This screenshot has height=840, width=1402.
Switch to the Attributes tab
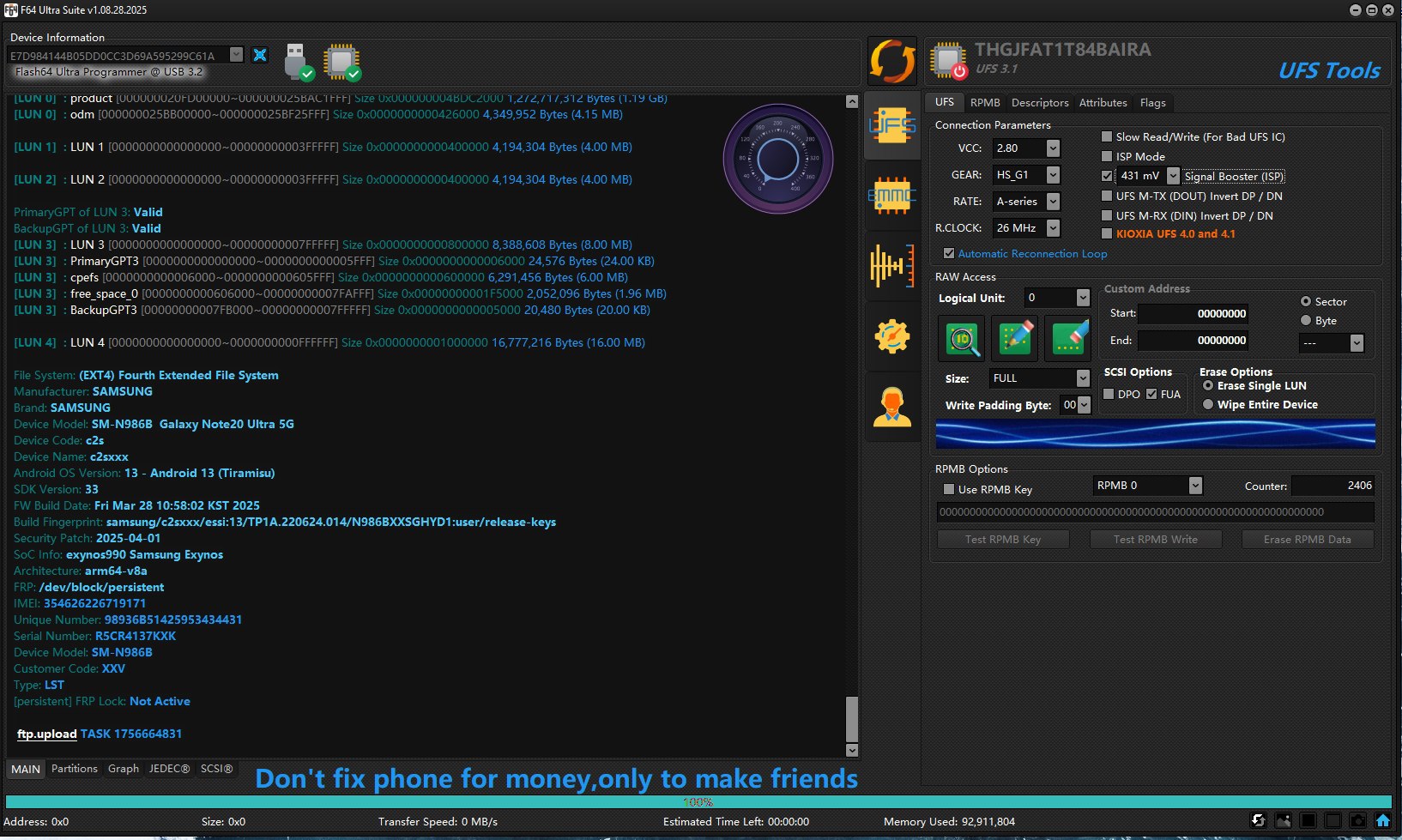[1103, 102]
